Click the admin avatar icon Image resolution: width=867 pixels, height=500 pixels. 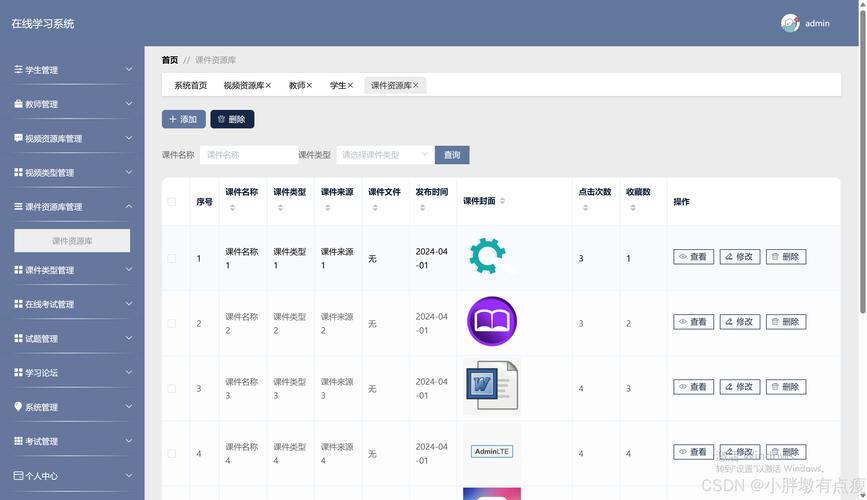pos(790,23)
